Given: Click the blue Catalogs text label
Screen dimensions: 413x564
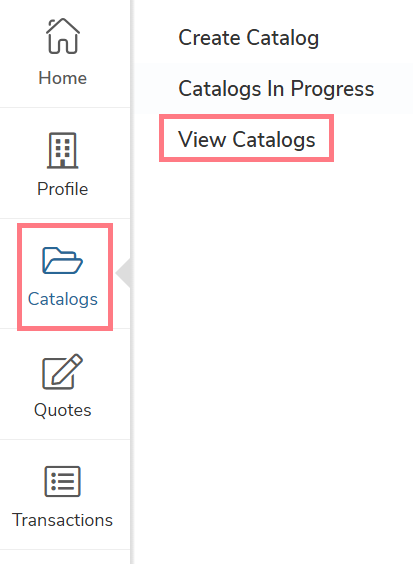Looking at the screenshot, I should point(63,299).
